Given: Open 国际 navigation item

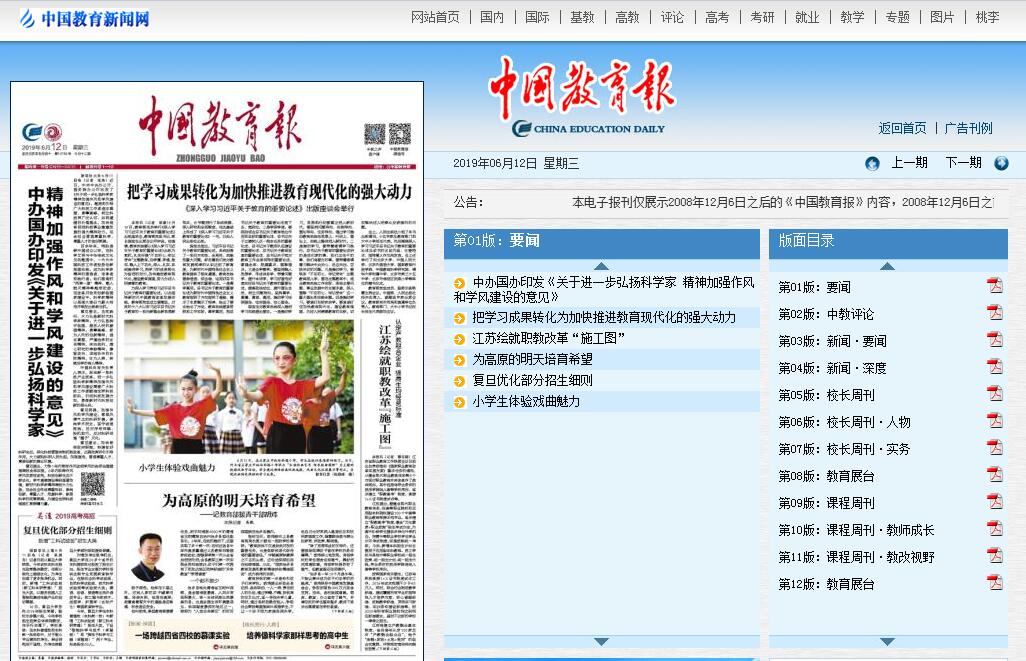Looking at the screenshot, I should coord(537,17).
